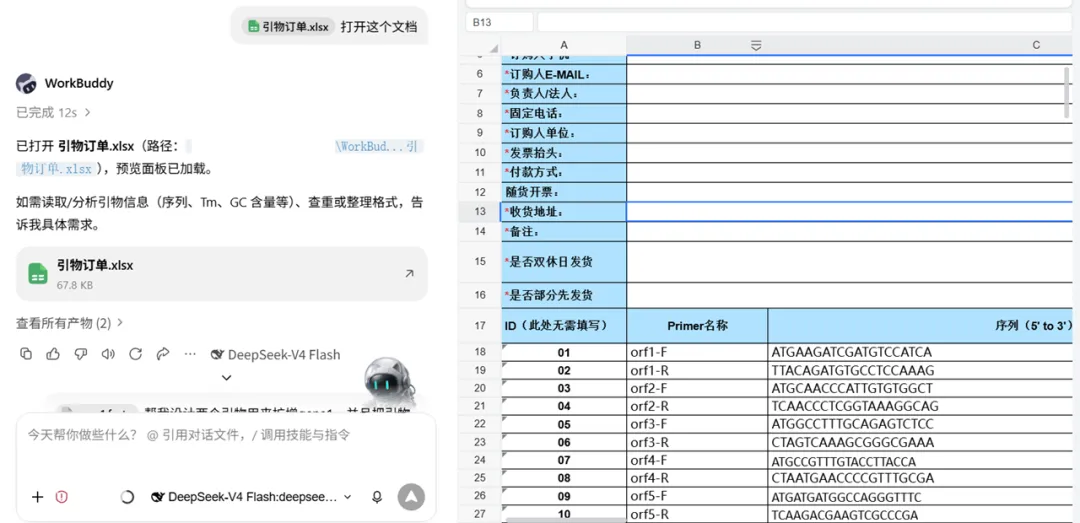Screen dimensions: 1080x523
Task: Select cell orf2-R
Action: click(x=697, y=407)
